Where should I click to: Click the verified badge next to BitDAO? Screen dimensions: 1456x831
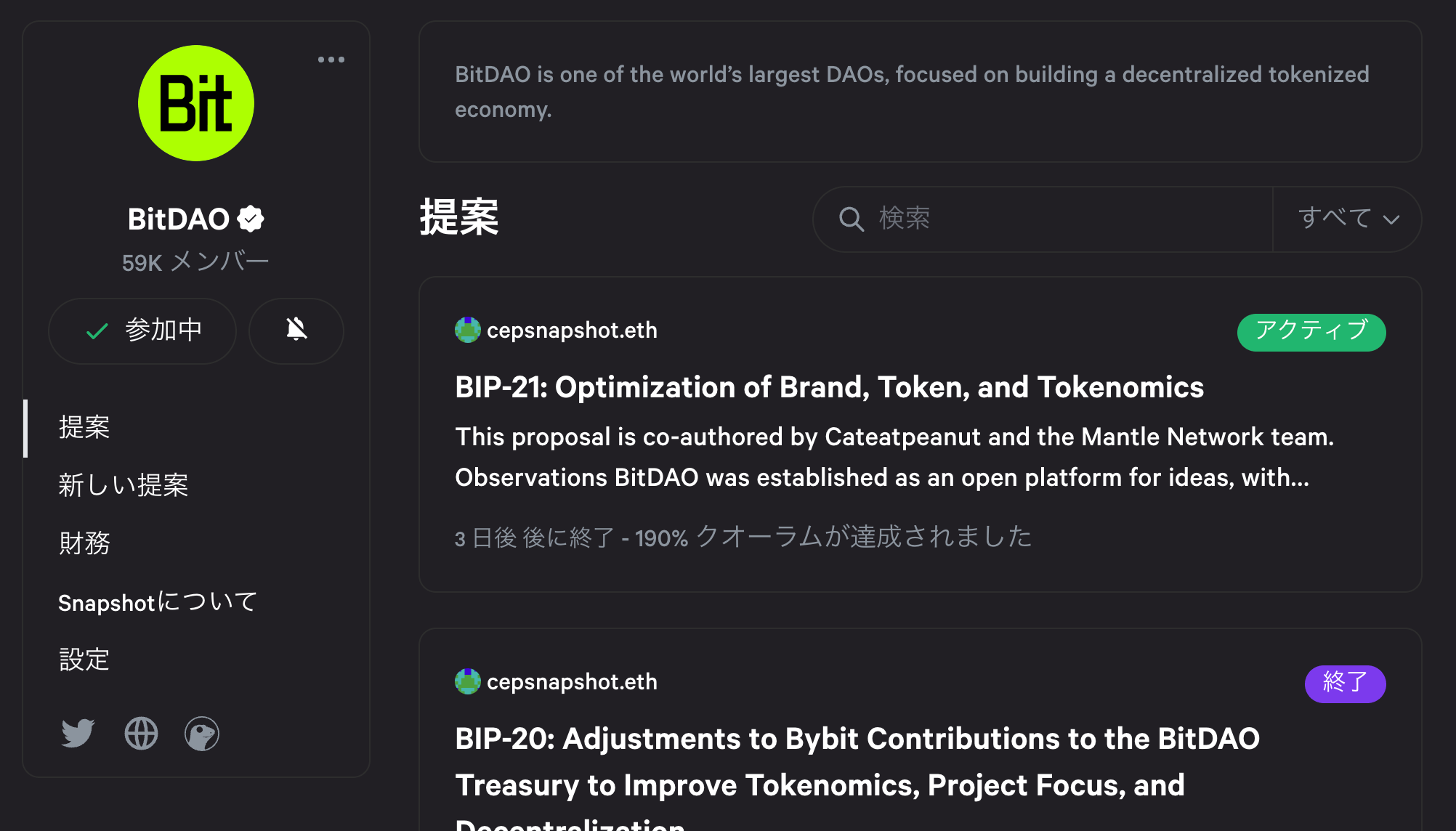pyautogui.click(x=251, y=219)
